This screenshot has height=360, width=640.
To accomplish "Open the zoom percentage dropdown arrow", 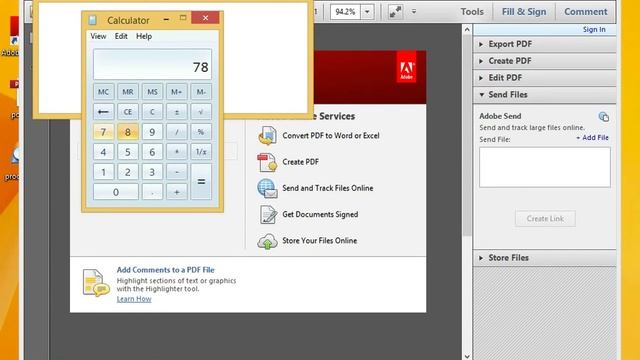I will (367, 12).
